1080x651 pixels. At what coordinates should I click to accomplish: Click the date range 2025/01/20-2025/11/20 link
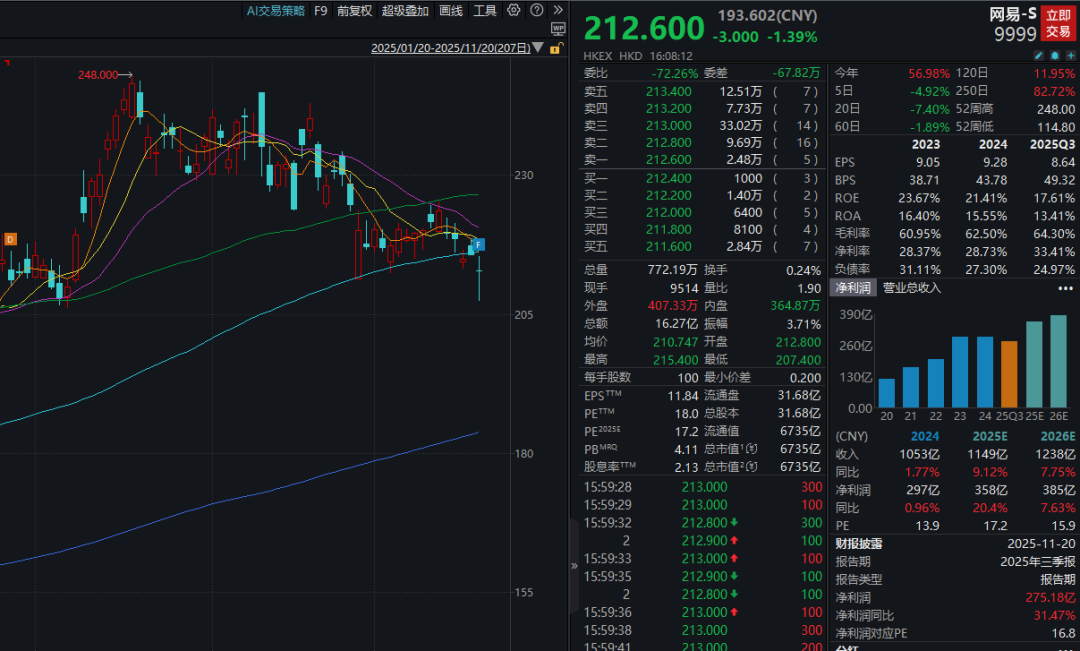pyautogui.click(x=450, y=48)
